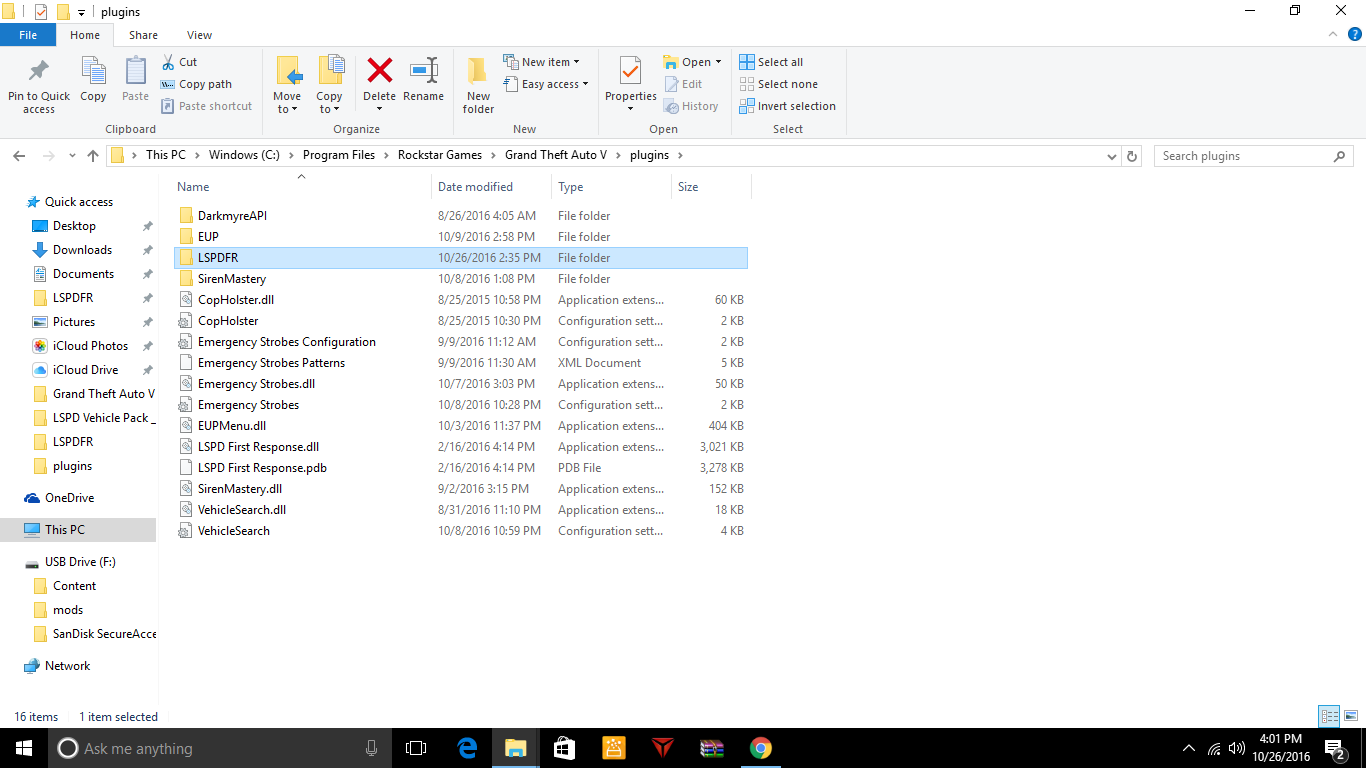Click Invert selection in ribbon
The height and width of the screenshot is (768, 1366).
click(787, 106)
